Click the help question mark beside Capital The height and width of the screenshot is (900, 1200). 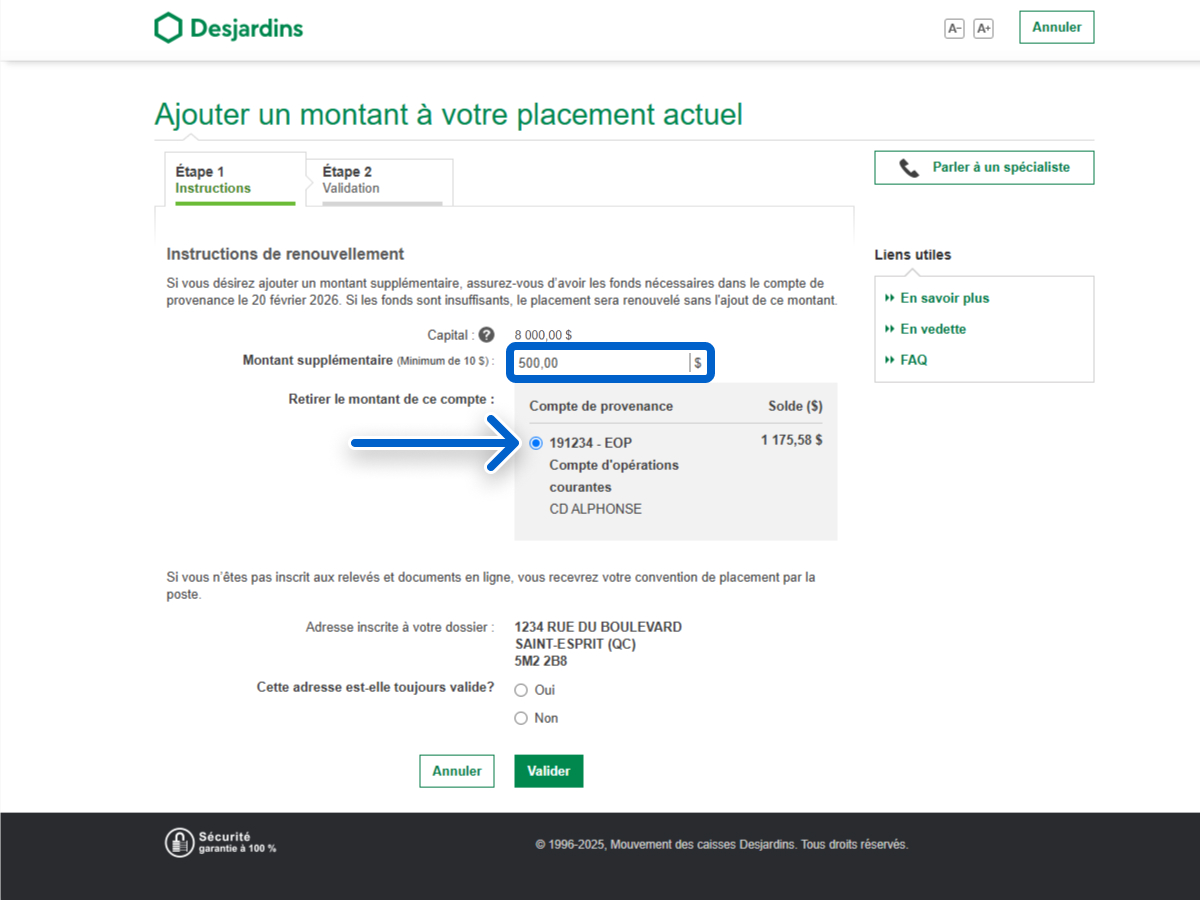[487, 335]
